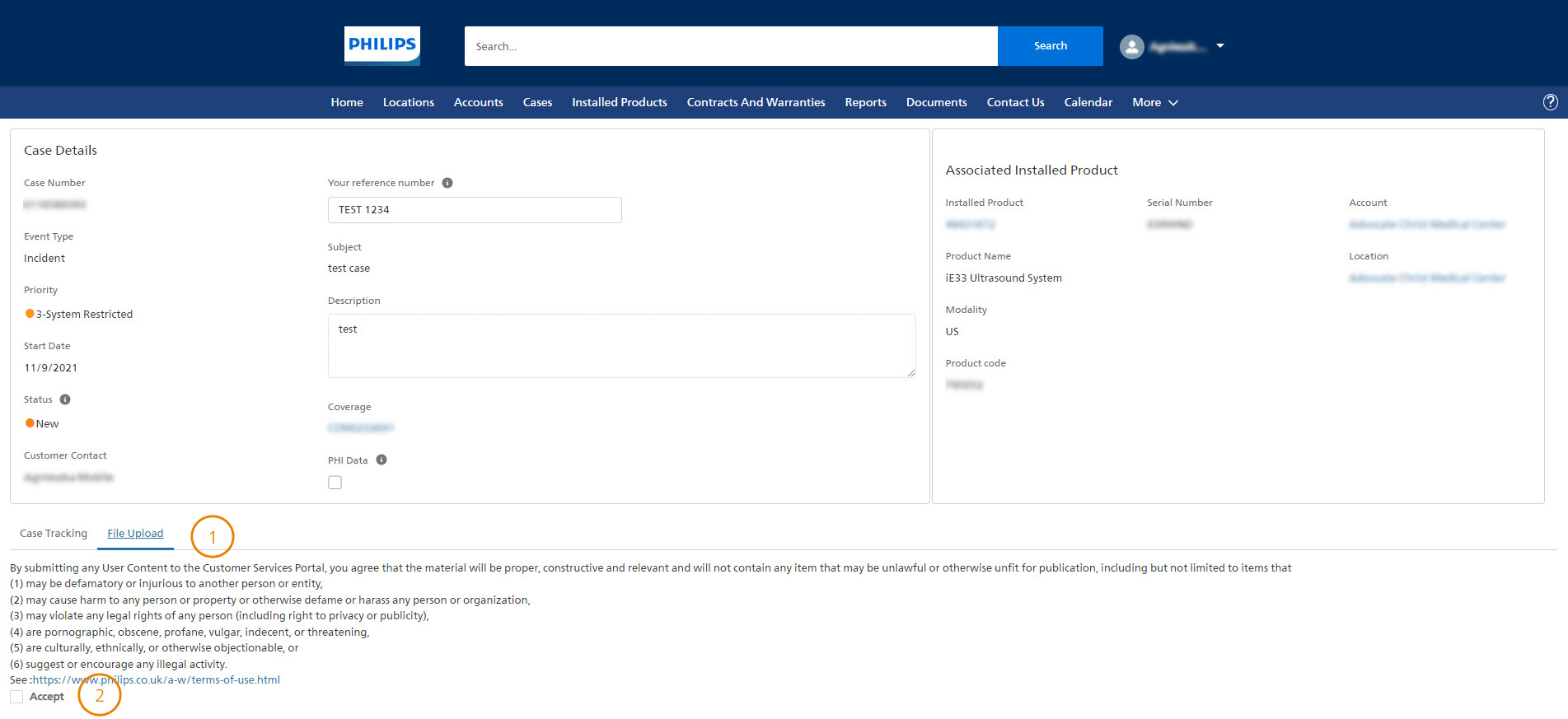Expand the More navigation menu
1568x719 pixels.
point(1154,102)
